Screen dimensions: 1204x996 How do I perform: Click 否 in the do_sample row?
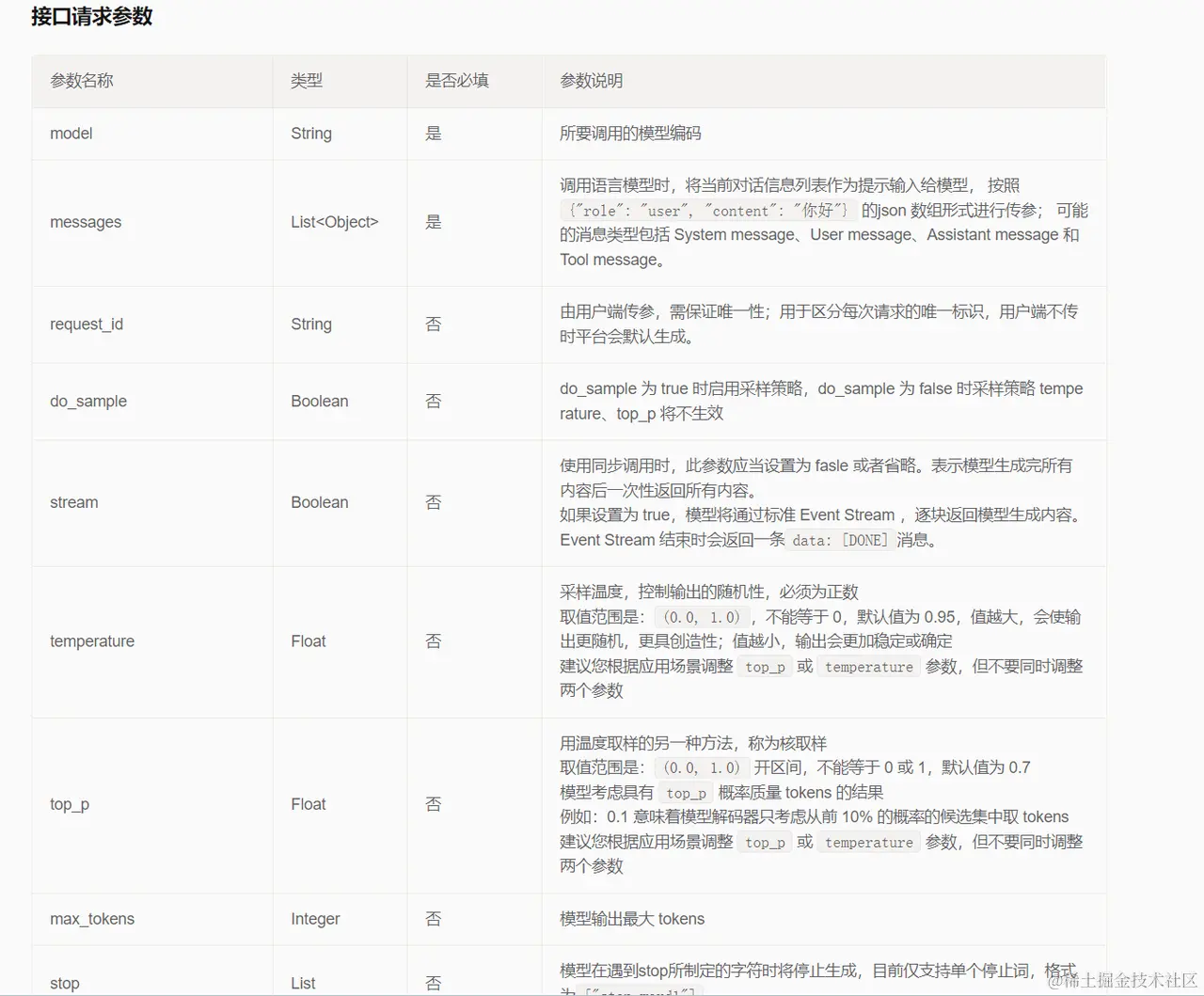point(434,402)
